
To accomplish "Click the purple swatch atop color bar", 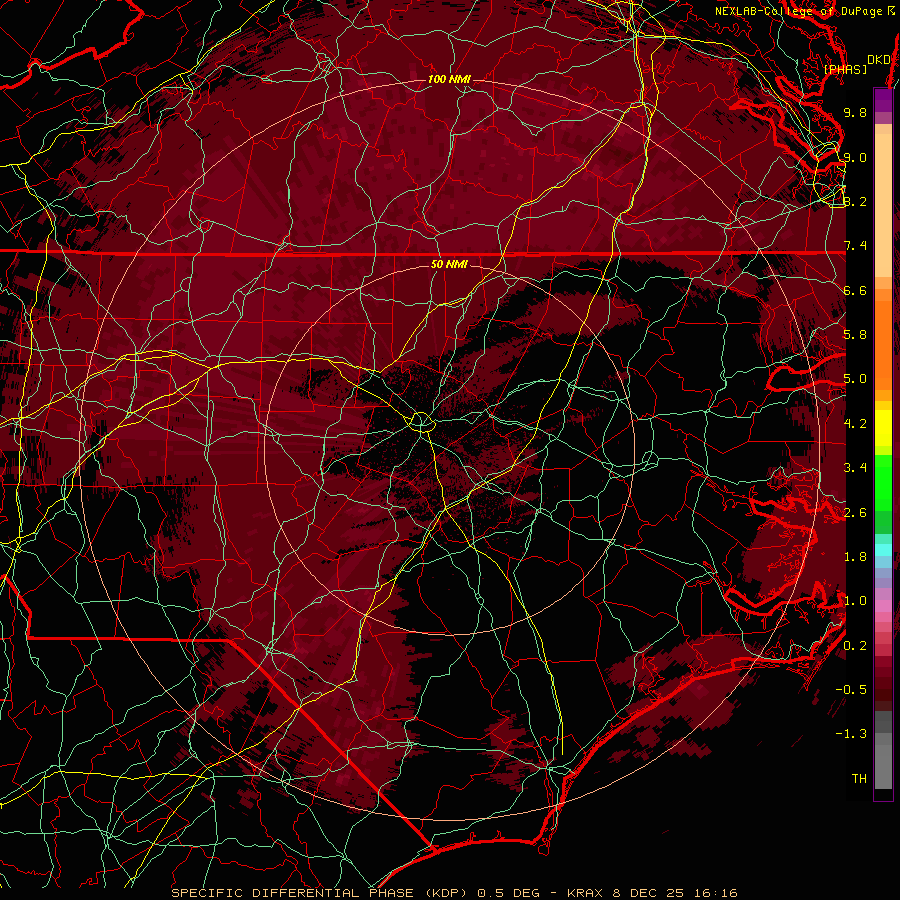I will tap(883, 100).
